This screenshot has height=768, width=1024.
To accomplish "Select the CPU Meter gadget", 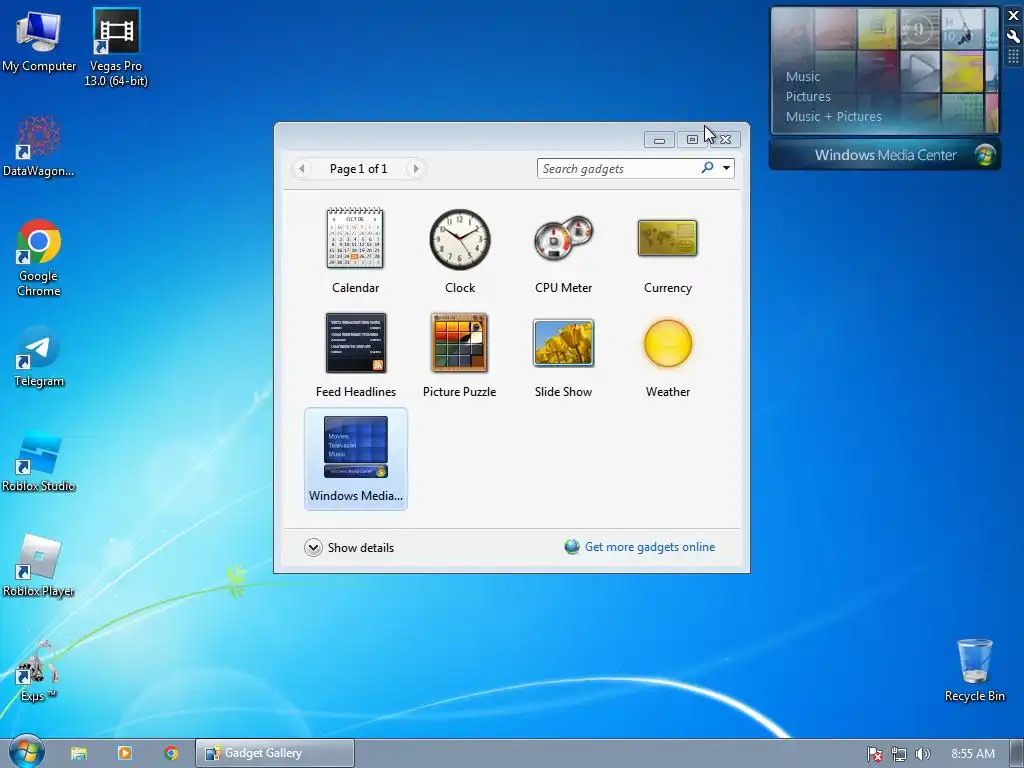I will tap(564, 251).
